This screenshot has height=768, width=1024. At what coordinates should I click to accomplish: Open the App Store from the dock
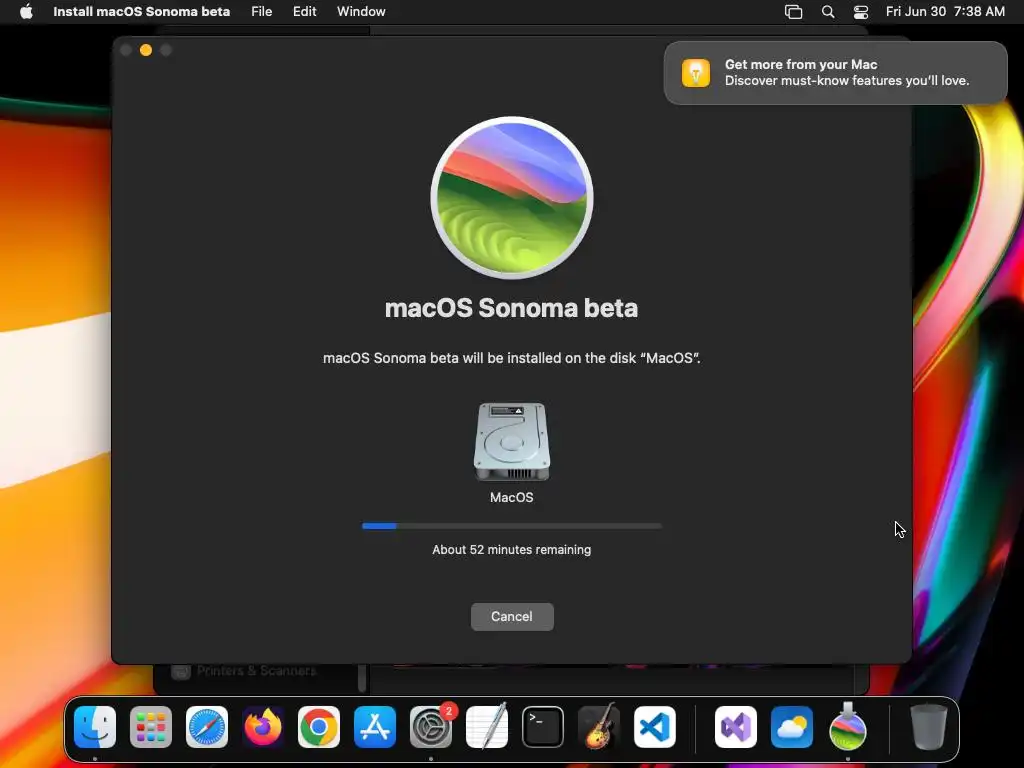click(375, 727)
